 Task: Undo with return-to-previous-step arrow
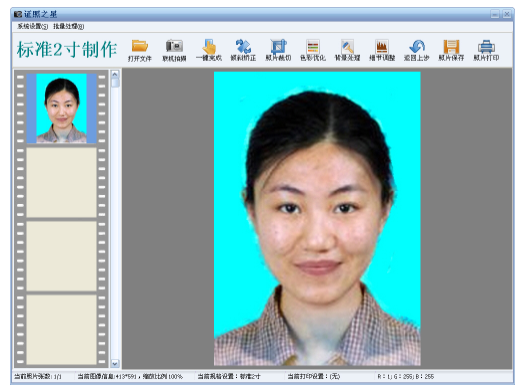417,51
